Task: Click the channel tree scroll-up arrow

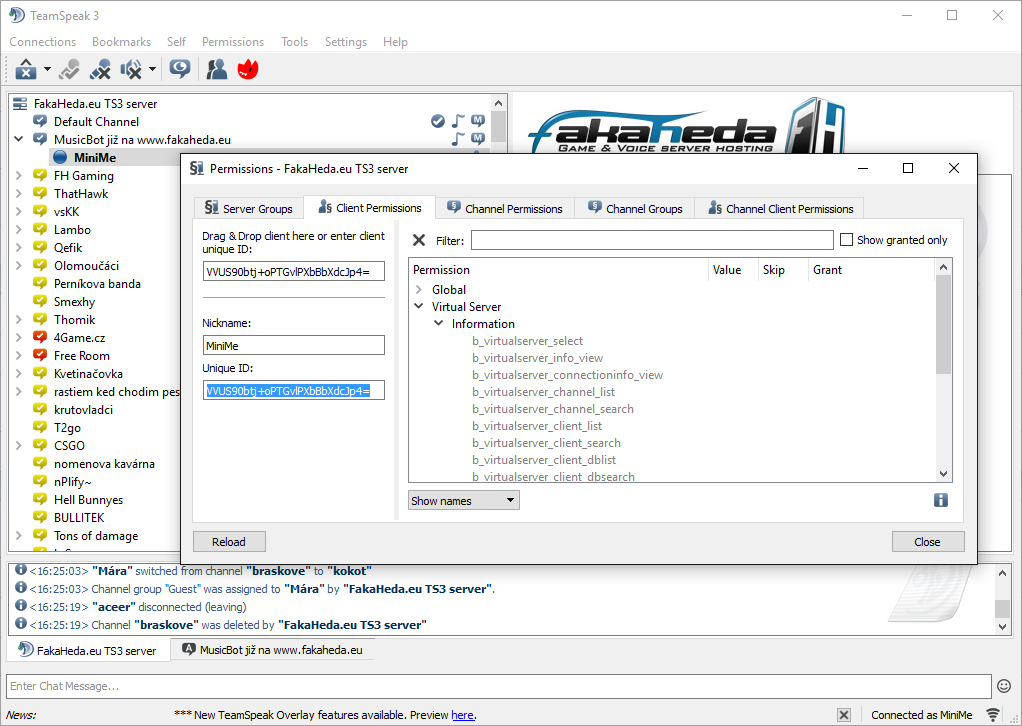Action: [498, 103]
